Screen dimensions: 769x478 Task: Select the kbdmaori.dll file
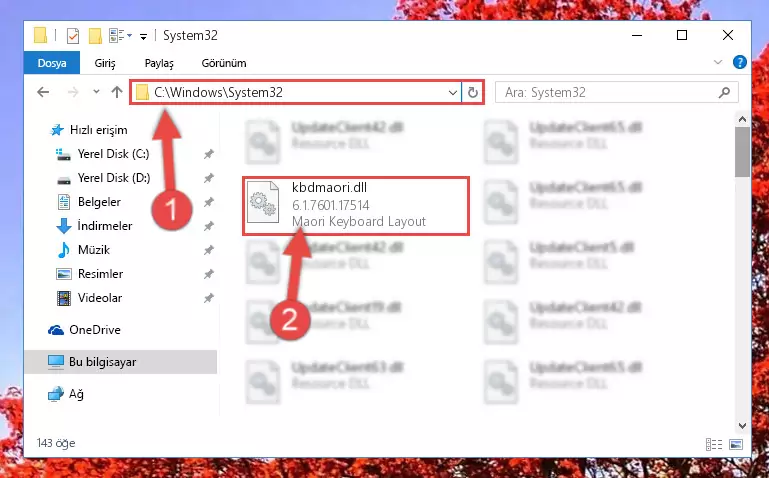[x=357, y=205]
